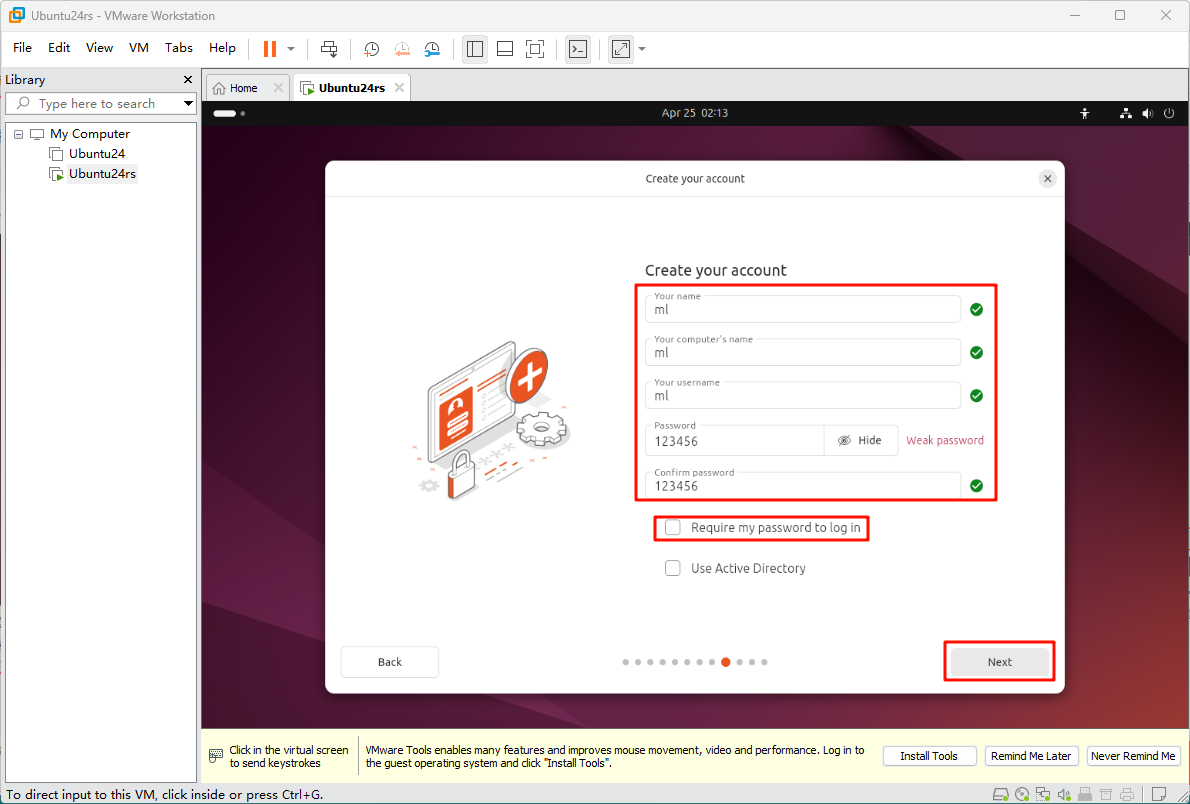The width and height of the screenshot is (1190, 804).
Task: Hide the password with the Hide button
Action: coord(861,440)
